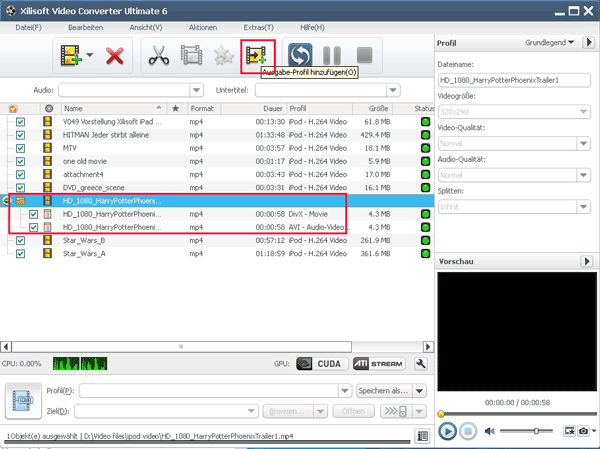Click the Stop button in preview

pos(468,431)
